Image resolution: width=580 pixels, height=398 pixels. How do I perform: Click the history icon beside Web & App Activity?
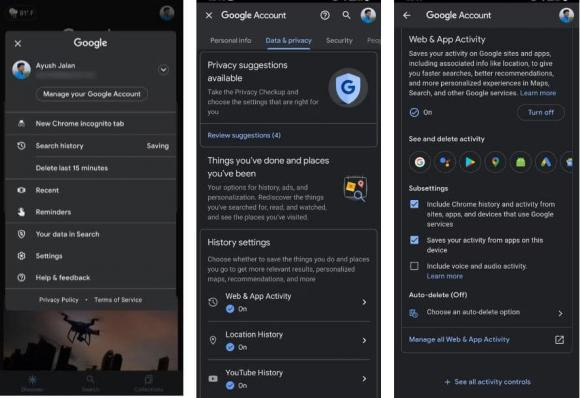213,302
